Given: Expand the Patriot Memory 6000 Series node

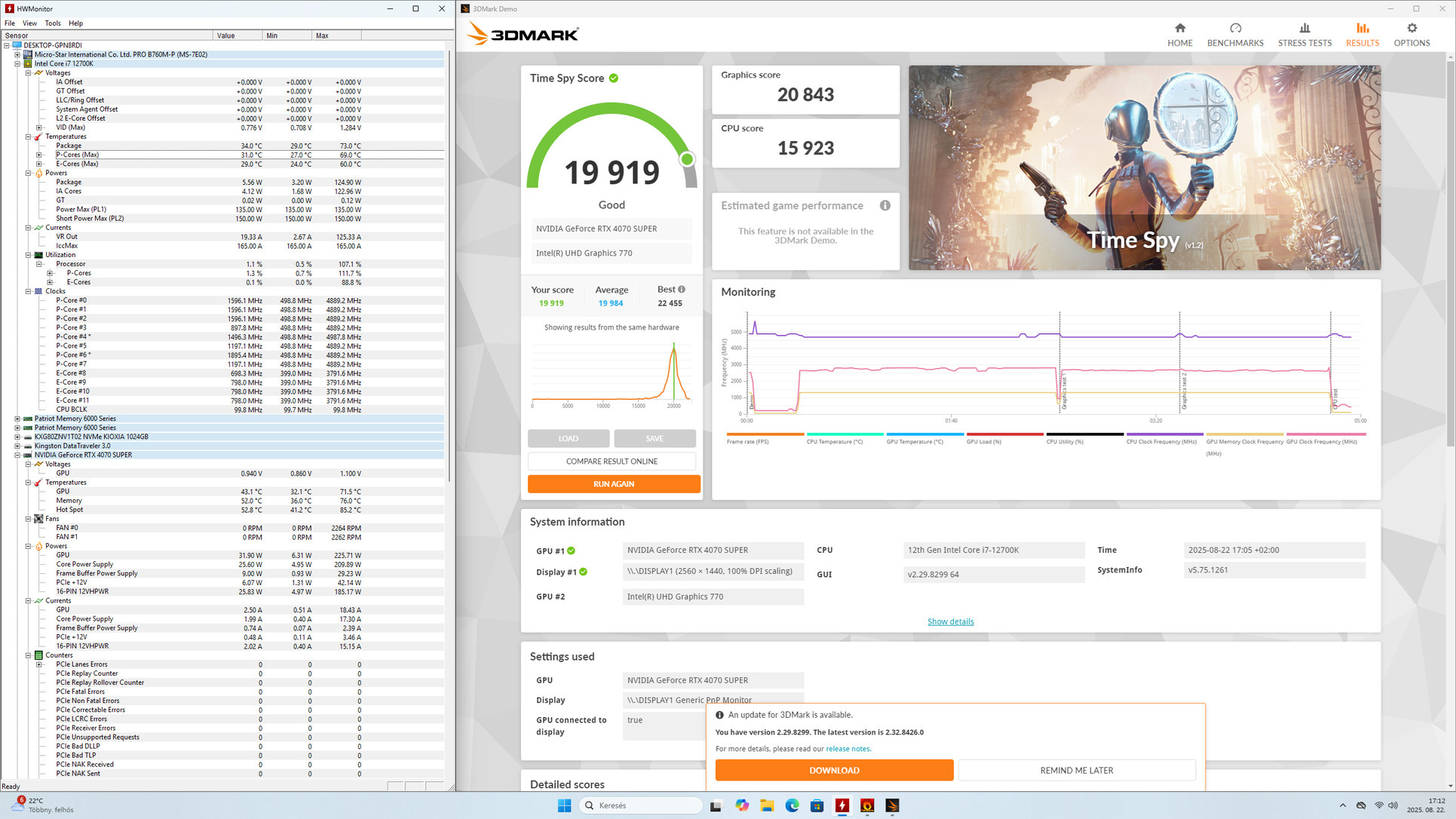Looking at the screenshot, I should [17, 419].
